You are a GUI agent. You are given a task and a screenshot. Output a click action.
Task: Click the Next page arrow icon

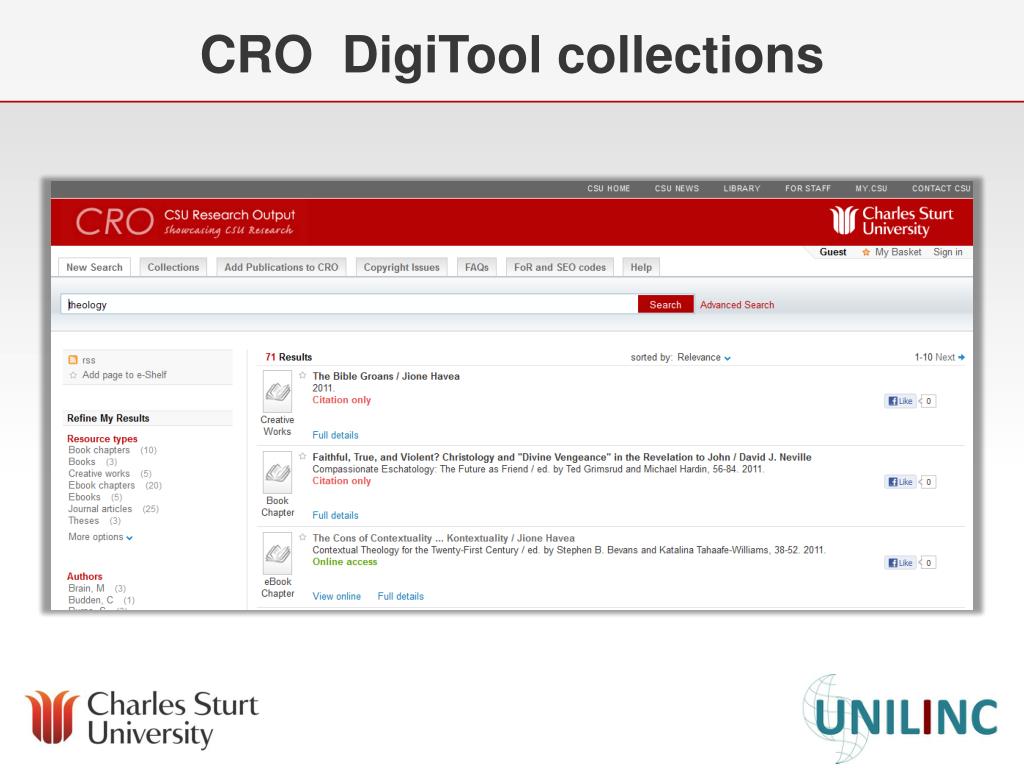(x=961, y=357)
